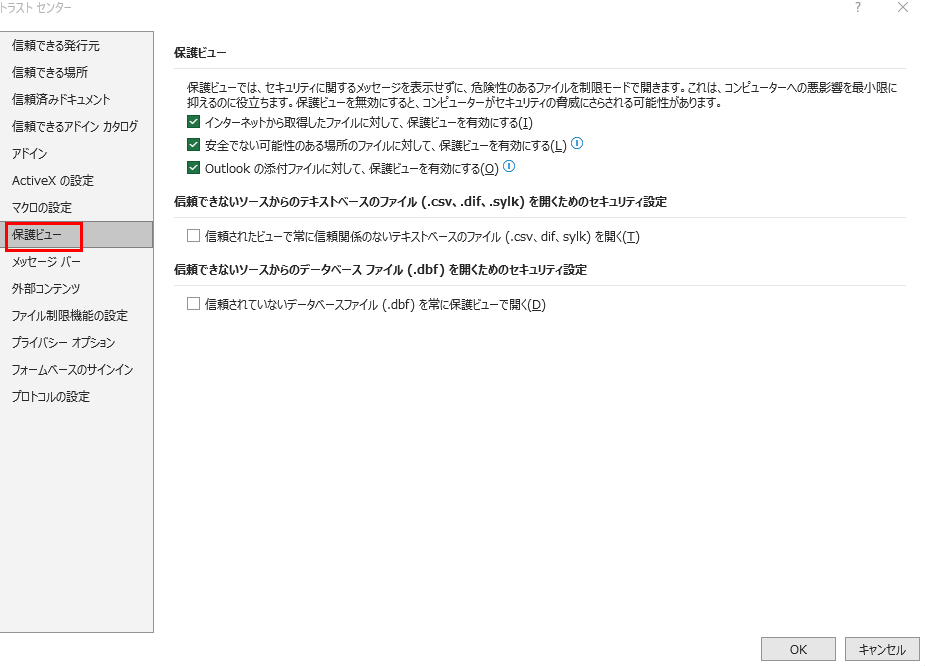Enable opening untrusted text-based files checkbox
This screenshot has height=666, width=925.
[x=194, y=236]
